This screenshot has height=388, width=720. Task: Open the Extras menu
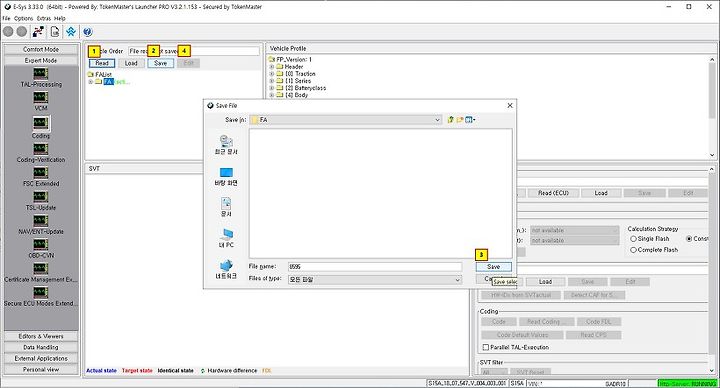pos(44,18)
